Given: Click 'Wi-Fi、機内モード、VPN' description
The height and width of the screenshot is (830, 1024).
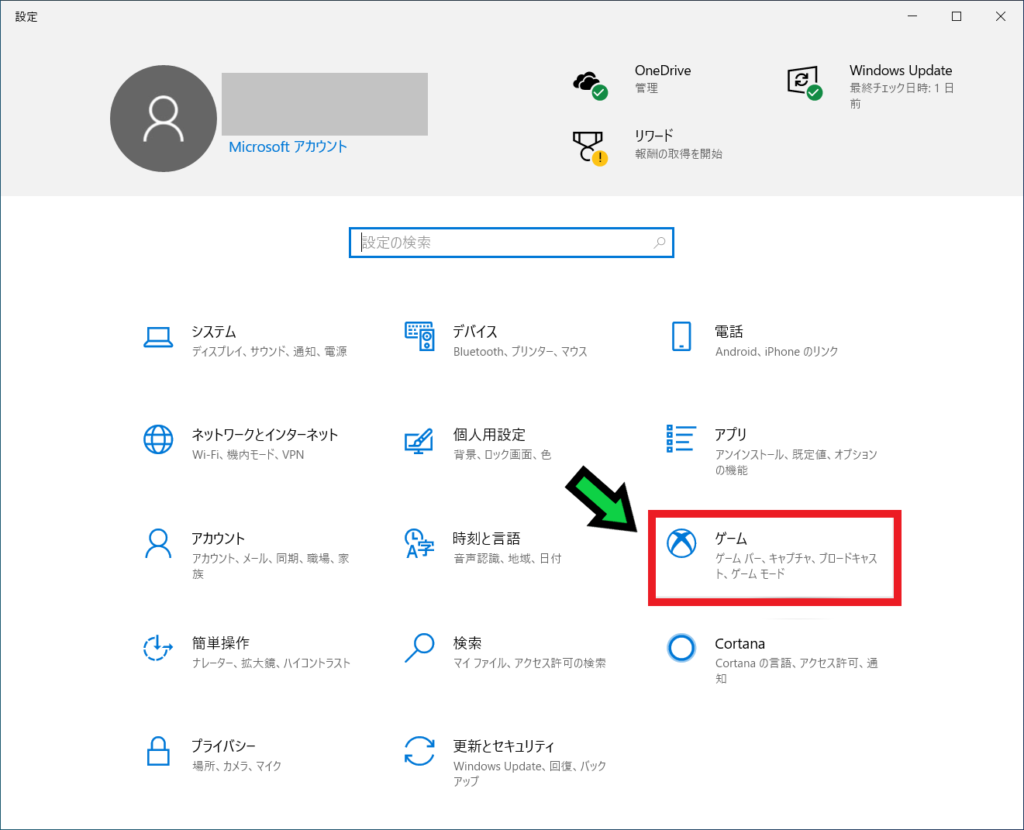Looking at the screenshot, I should tap(248, 455).
